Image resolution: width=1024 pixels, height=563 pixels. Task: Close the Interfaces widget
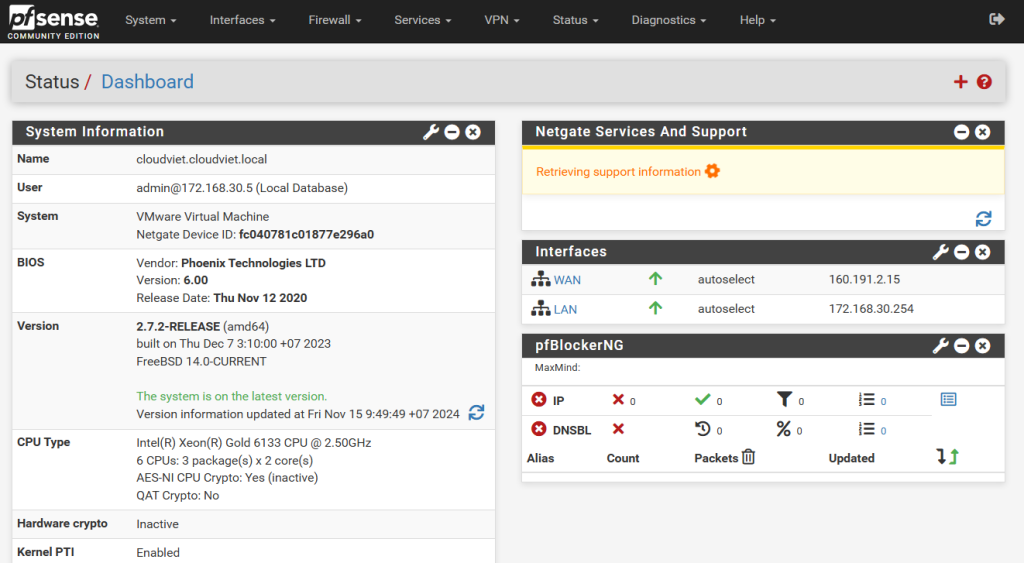[982, 252]
